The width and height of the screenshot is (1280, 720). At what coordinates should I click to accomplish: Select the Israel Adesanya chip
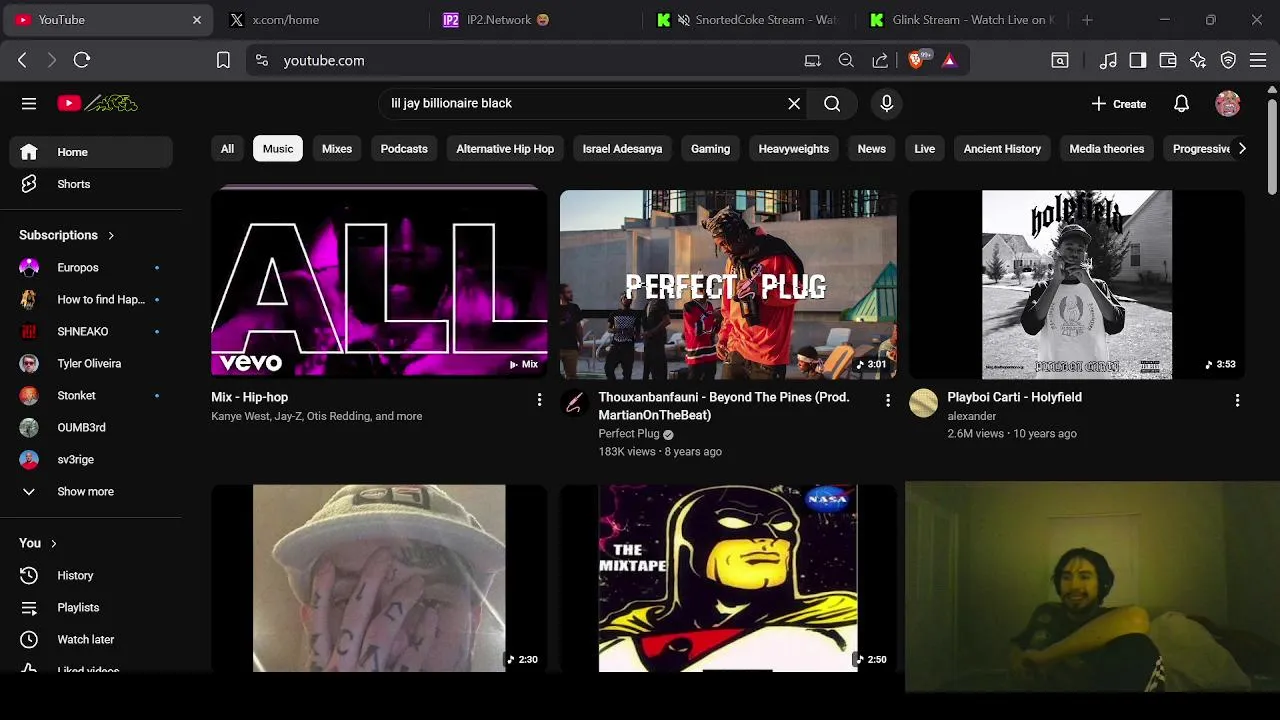pos(622,149)
